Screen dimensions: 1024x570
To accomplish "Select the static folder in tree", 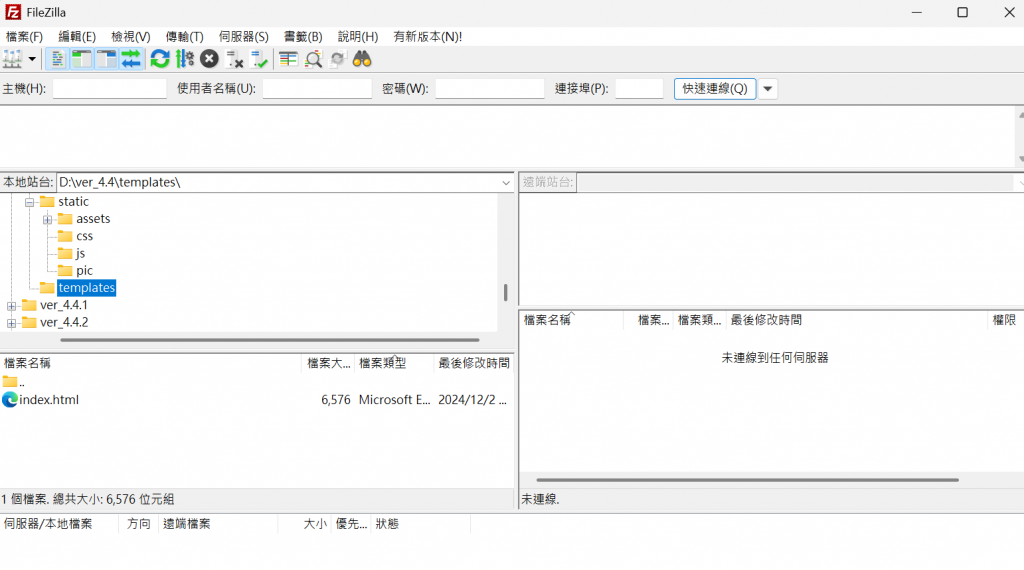I will tap(73, 202).
